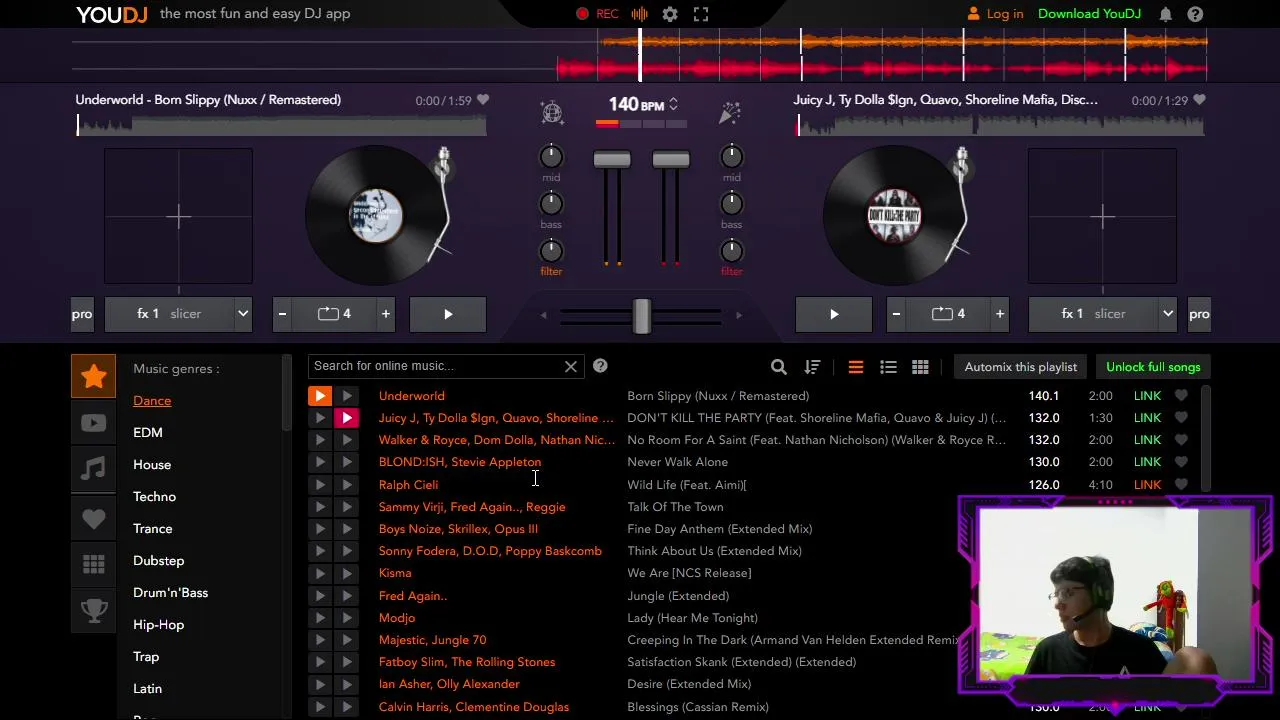Enter fullscreen mode with the expand icon
This screenshot has width=1280, height=720.
pos(701,14)
